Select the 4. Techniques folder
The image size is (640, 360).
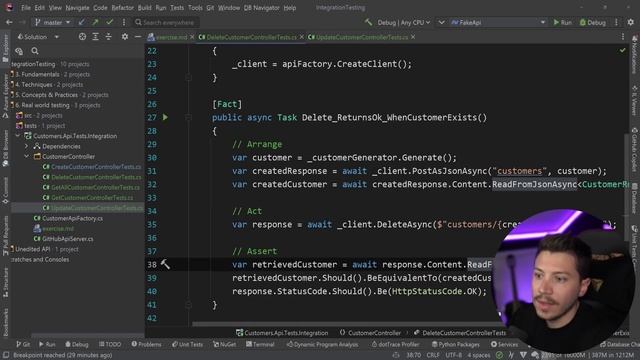[34, 84]
